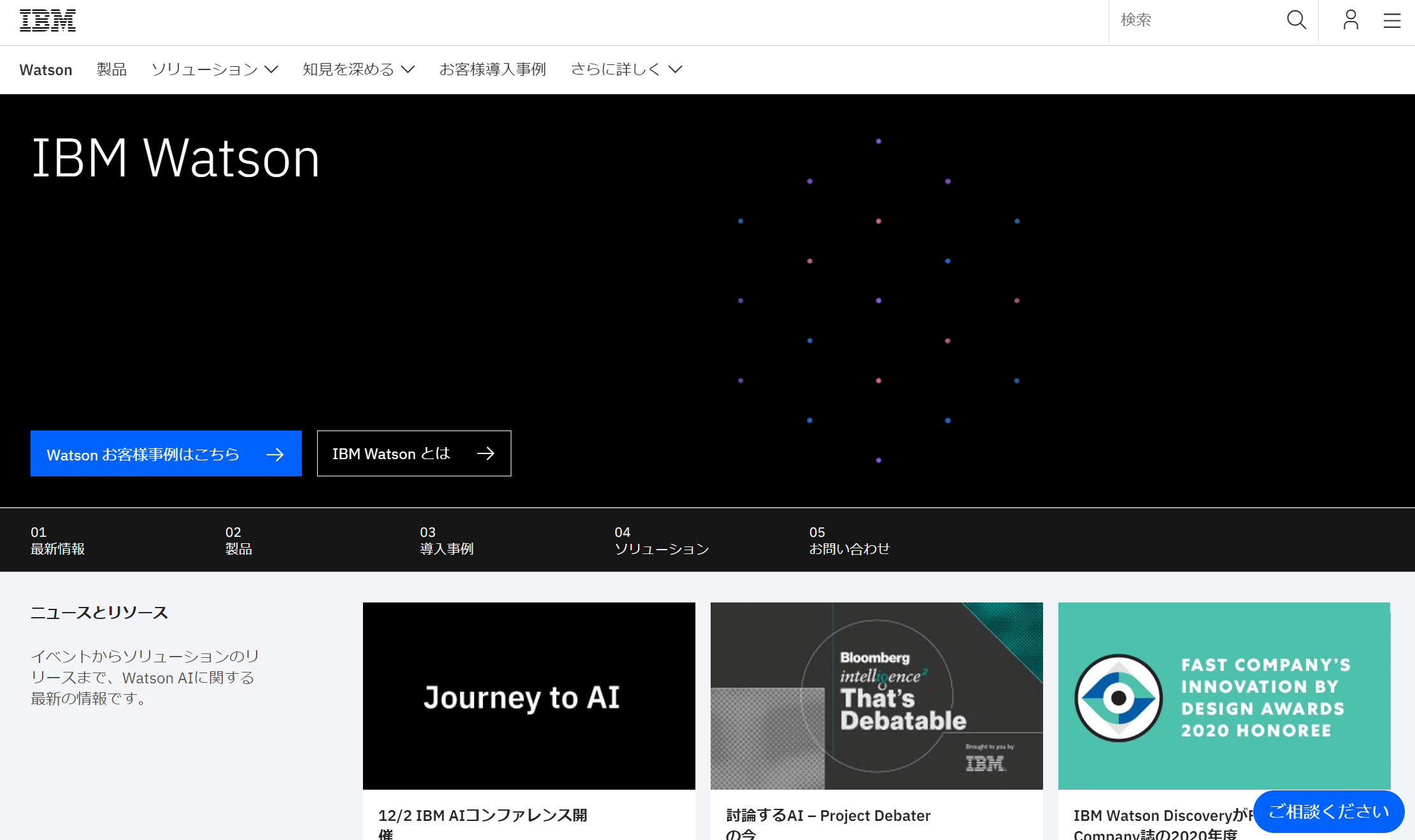Expand the ソリューション dropdown
The image size is (1415, 840).
click(x=215, y=69)
